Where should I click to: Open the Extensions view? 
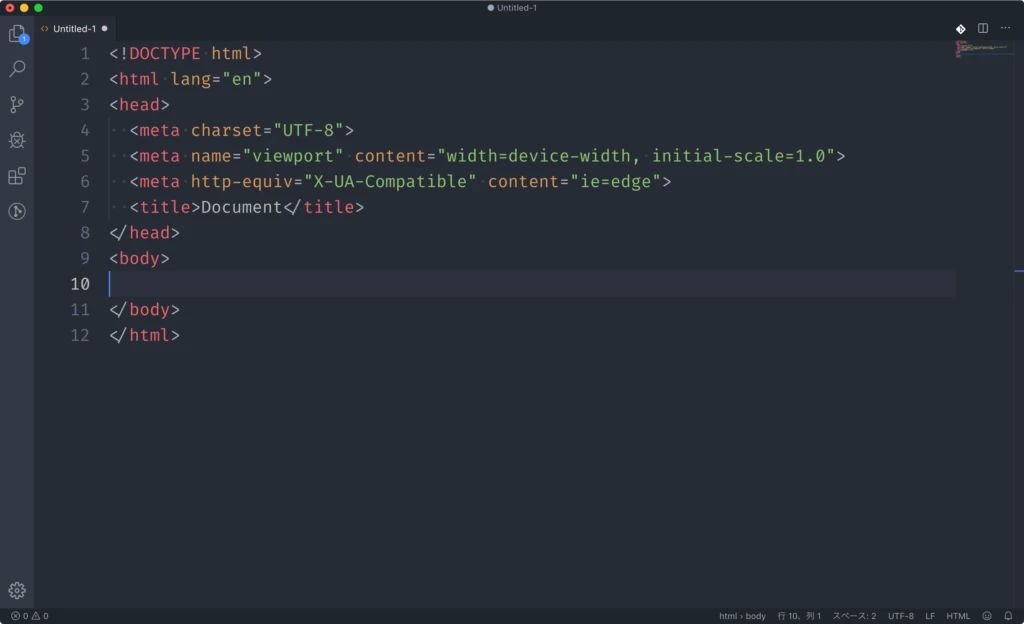(17, 176)
